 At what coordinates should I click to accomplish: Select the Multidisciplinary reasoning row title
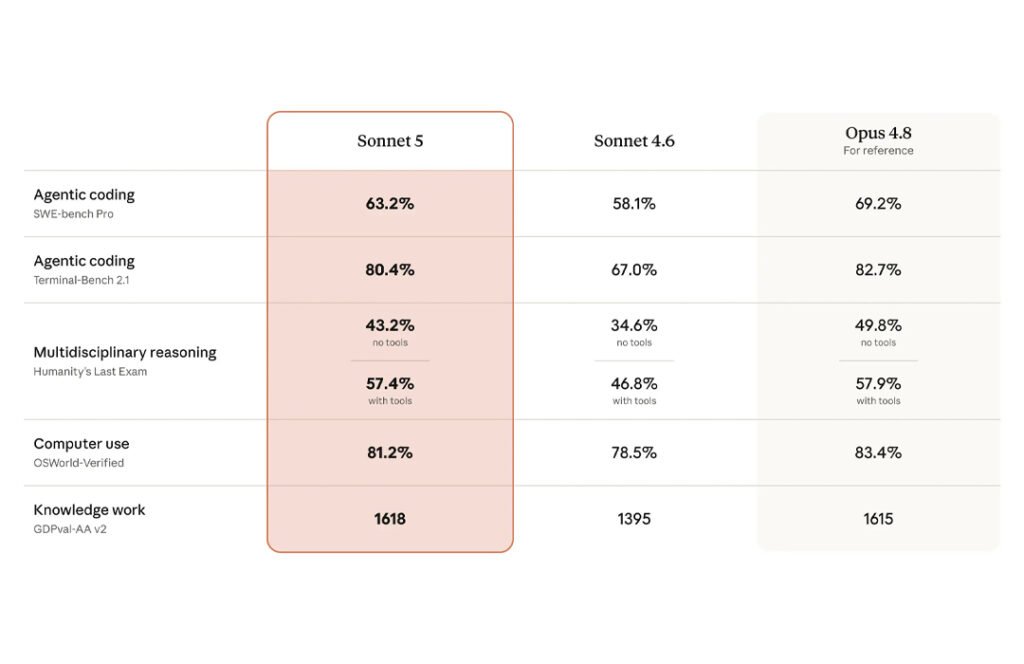point(125,353)
